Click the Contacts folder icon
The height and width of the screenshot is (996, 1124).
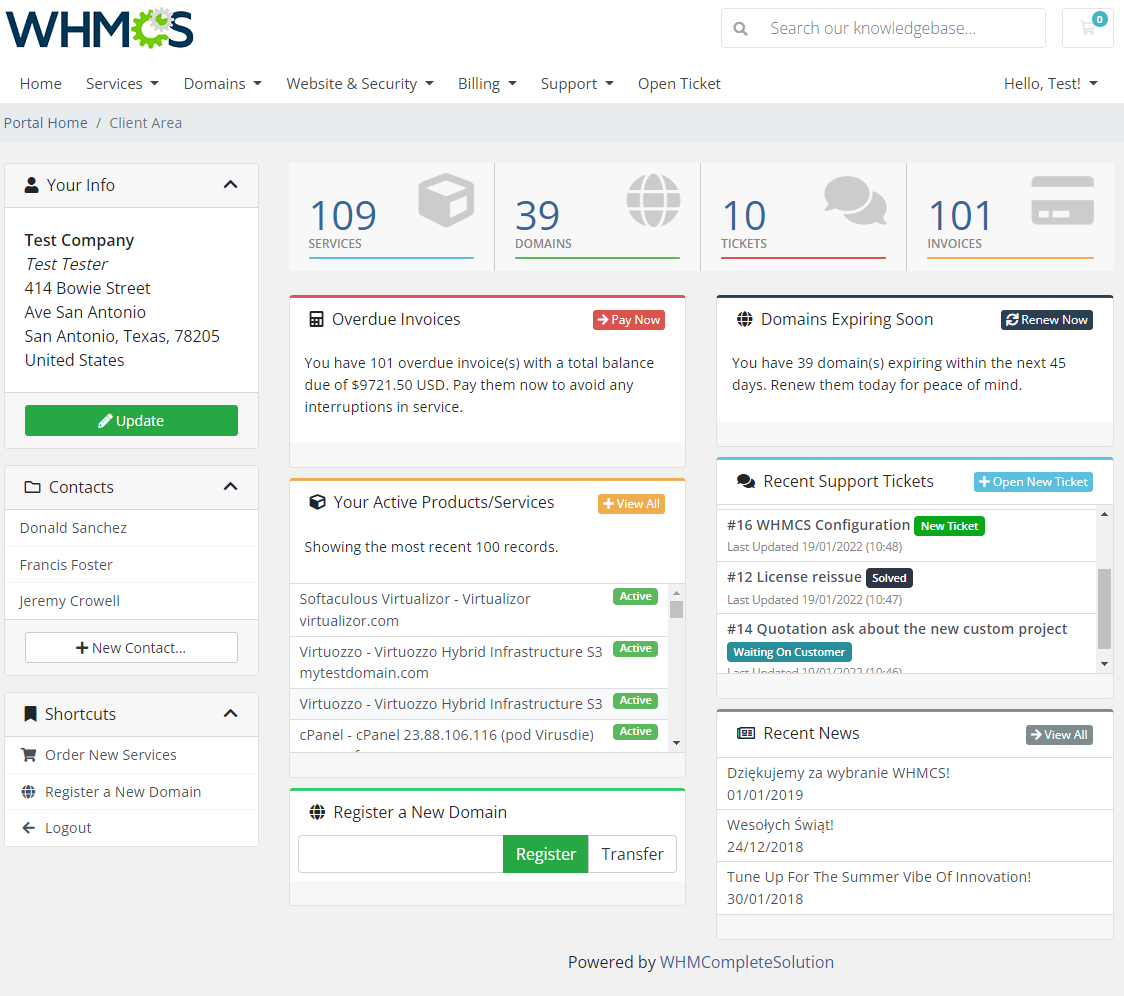coord(32,487)
